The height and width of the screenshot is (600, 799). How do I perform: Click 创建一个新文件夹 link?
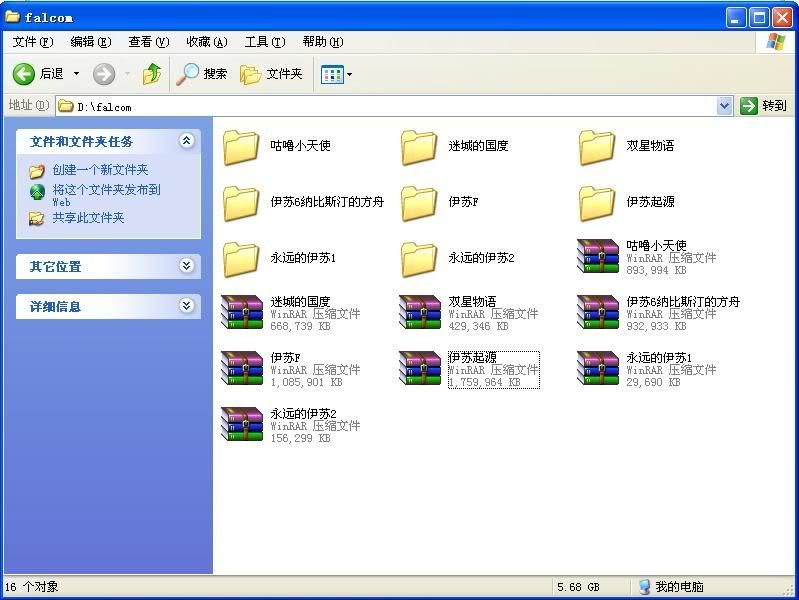(100, 170)
